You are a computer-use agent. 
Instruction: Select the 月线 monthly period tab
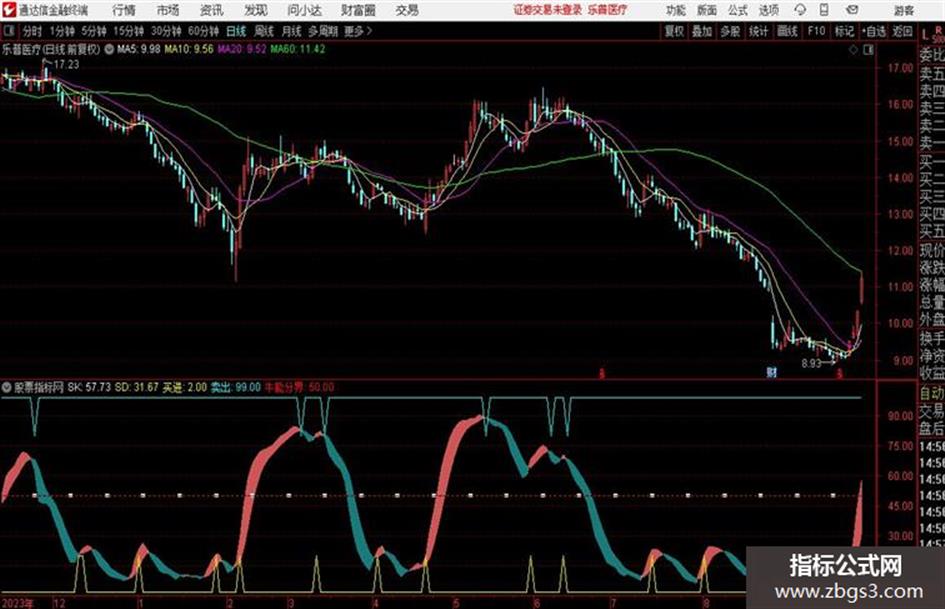click(x=292, y=31)
